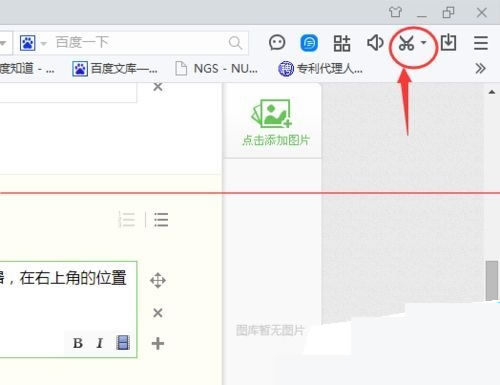Toggle the speaker mute icon
This screenshot has width=500, height=385.
[375, 43]
